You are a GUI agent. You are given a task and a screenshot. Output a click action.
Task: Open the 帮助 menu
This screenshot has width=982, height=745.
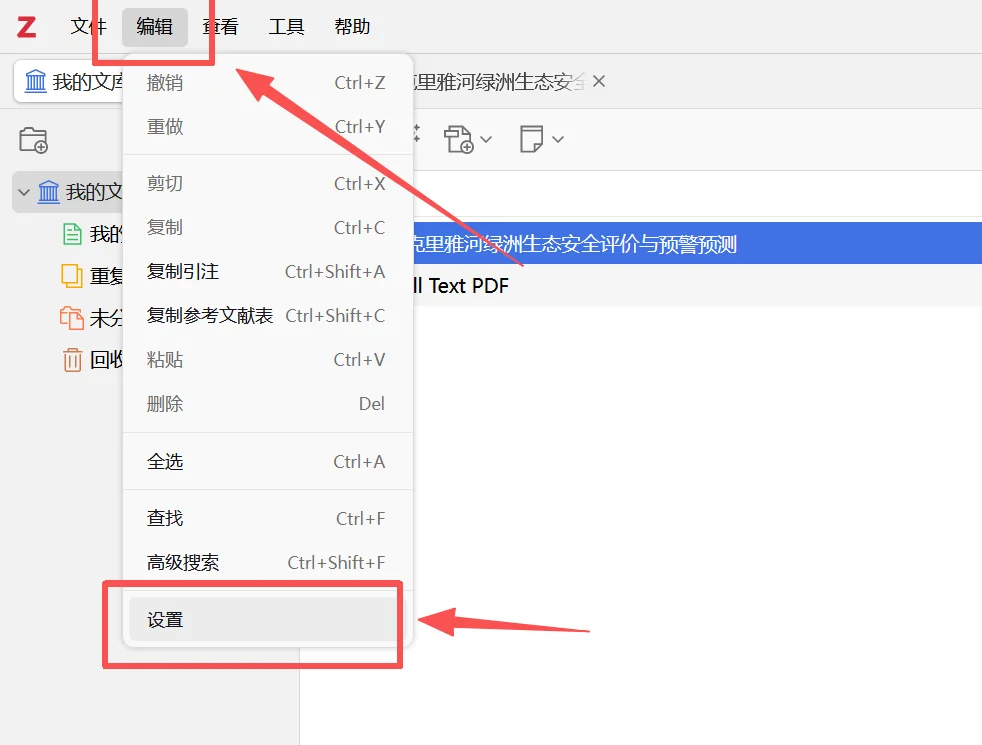[x=351, y=27]
